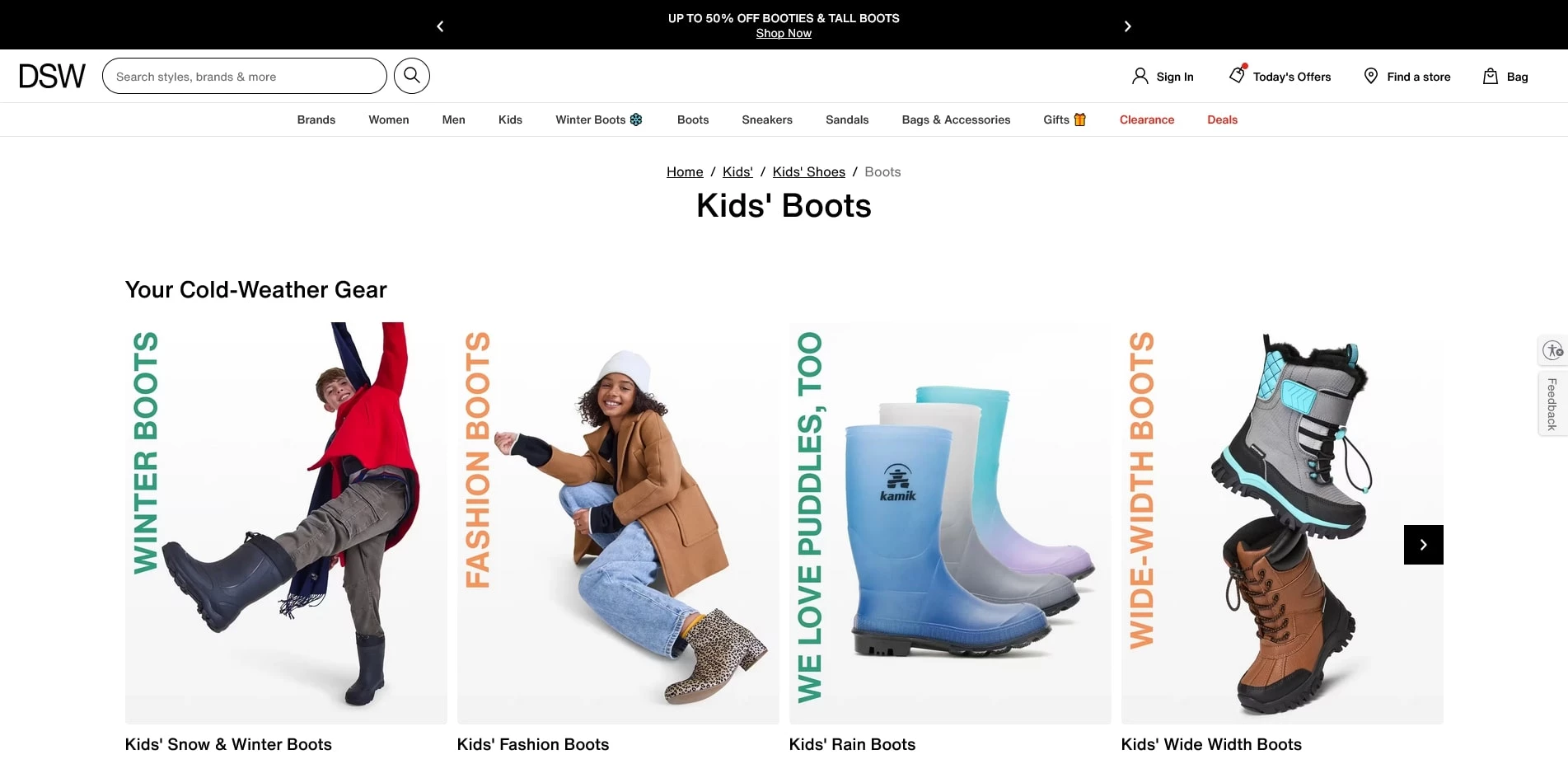Open the shopping Bag icon

coord(1491,76)
